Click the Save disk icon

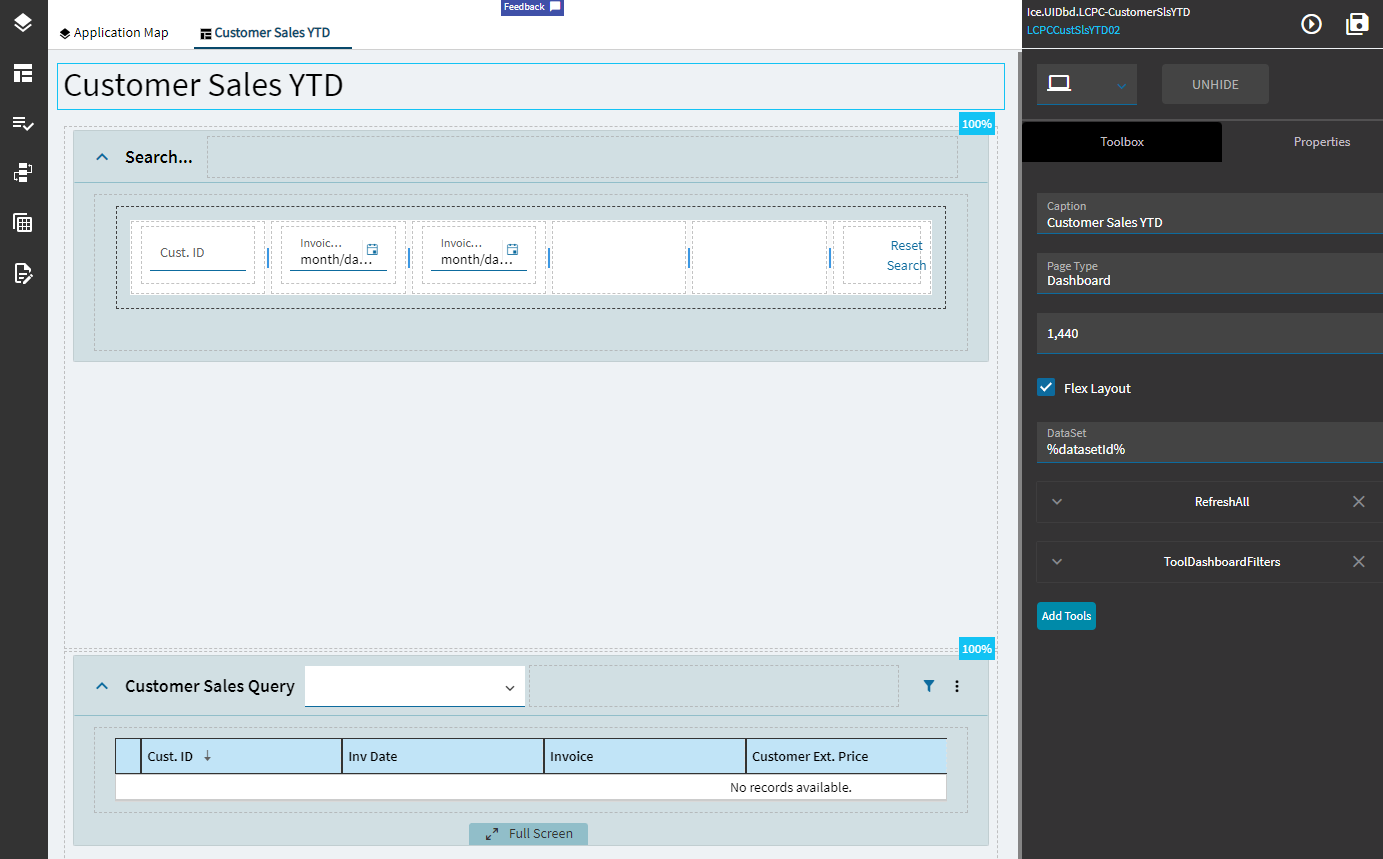[1357, 24]
